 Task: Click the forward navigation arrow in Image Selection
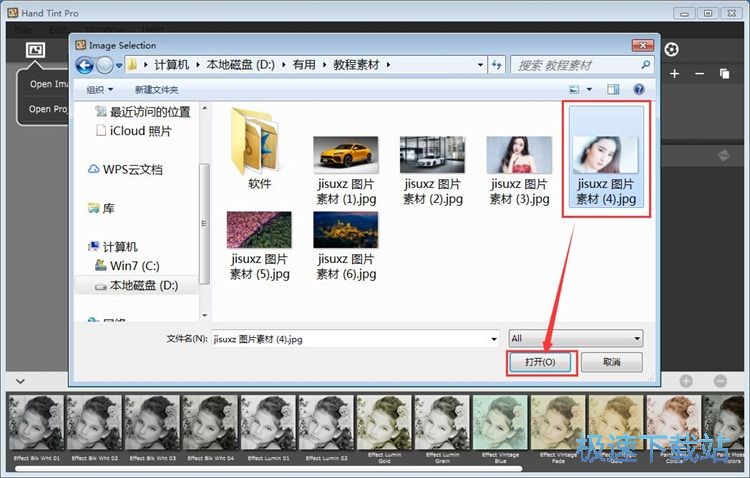(104, 65)
